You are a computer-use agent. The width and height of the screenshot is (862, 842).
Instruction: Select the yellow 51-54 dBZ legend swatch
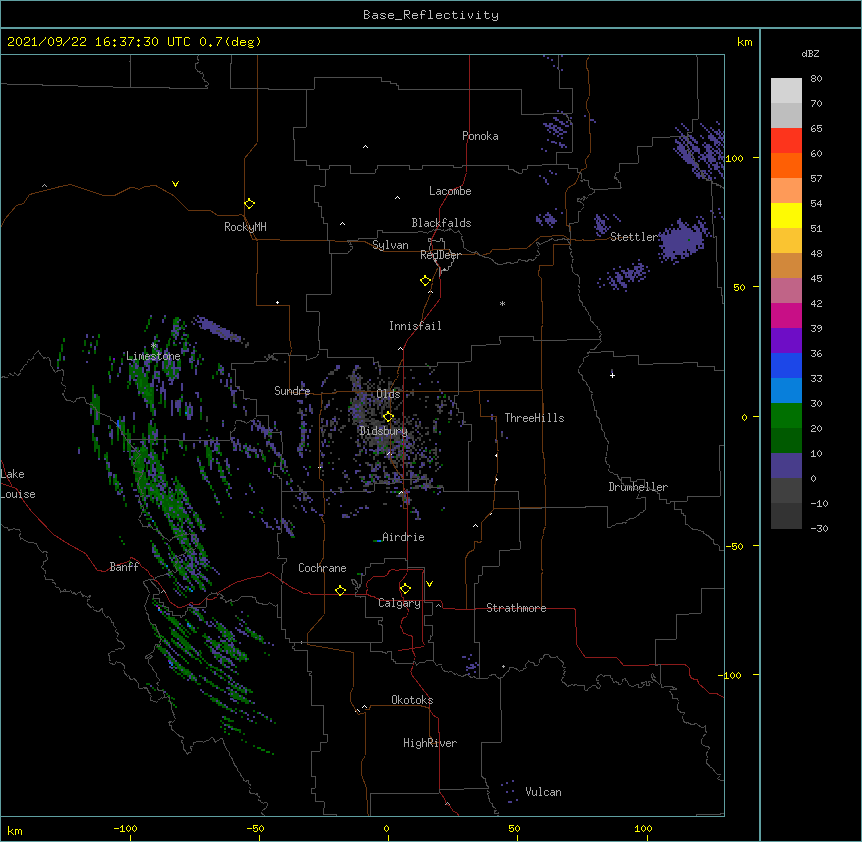click(x=786, y=215)
